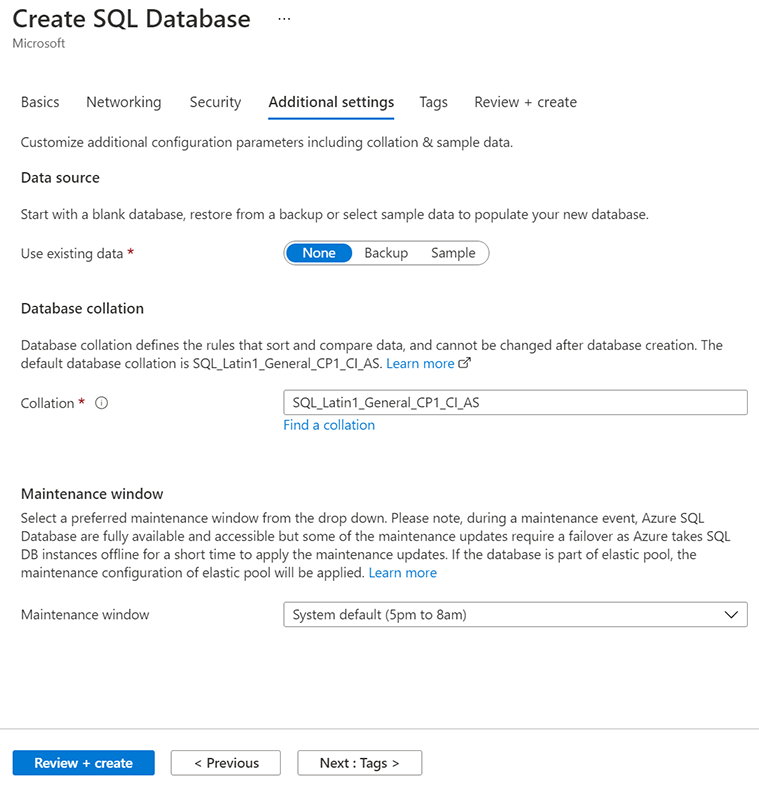The image size is (759, 788).
Task: Switch to the Basics tab
Action: coord(40,102)
